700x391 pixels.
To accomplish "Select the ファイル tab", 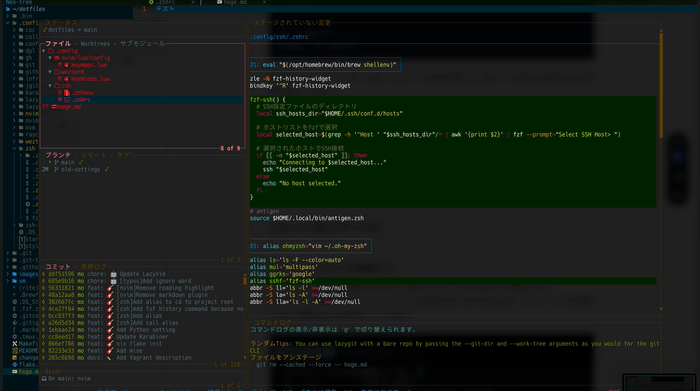I will 58,44.
